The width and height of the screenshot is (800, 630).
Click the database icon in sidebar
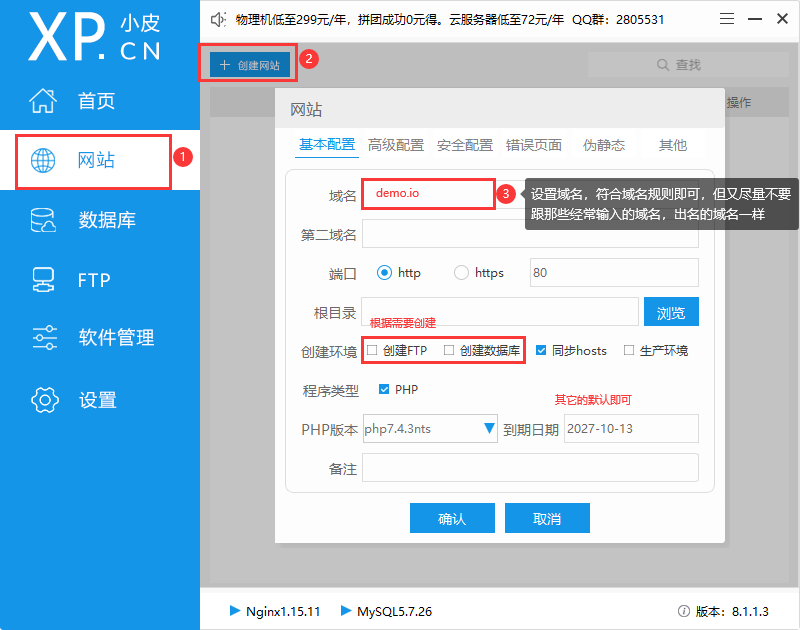click(43, 220)
